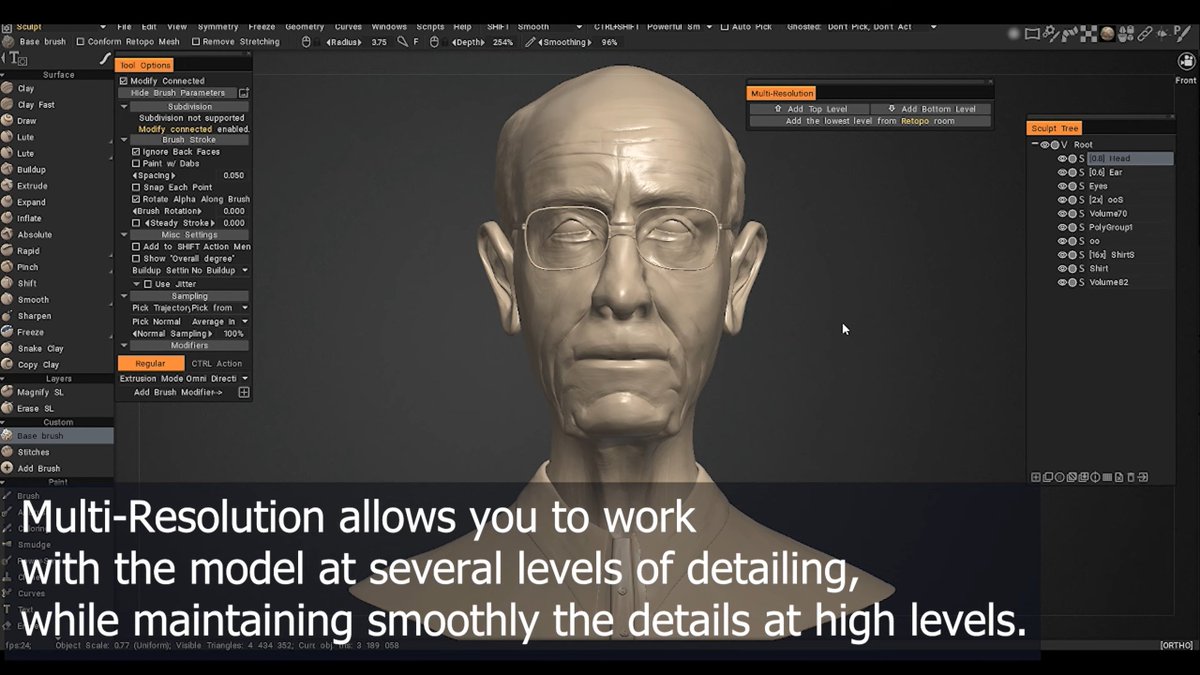Image resolution: width=1200 pixels, height=675 pixels.
Task: Collapse Root node in Sculpt Tree
Action: [x=1035, y=145]
